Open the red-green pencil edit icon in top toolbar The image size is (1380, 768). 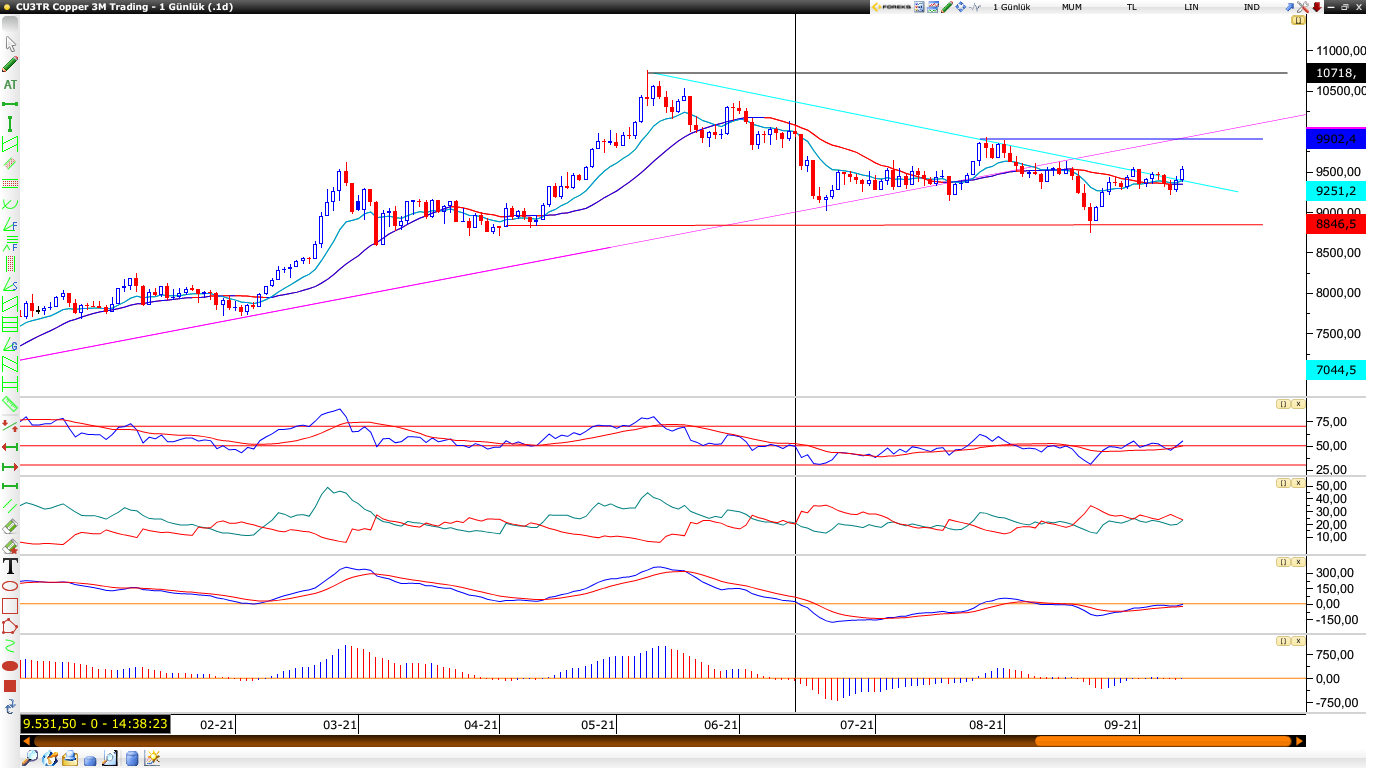[x=947, y=7]
